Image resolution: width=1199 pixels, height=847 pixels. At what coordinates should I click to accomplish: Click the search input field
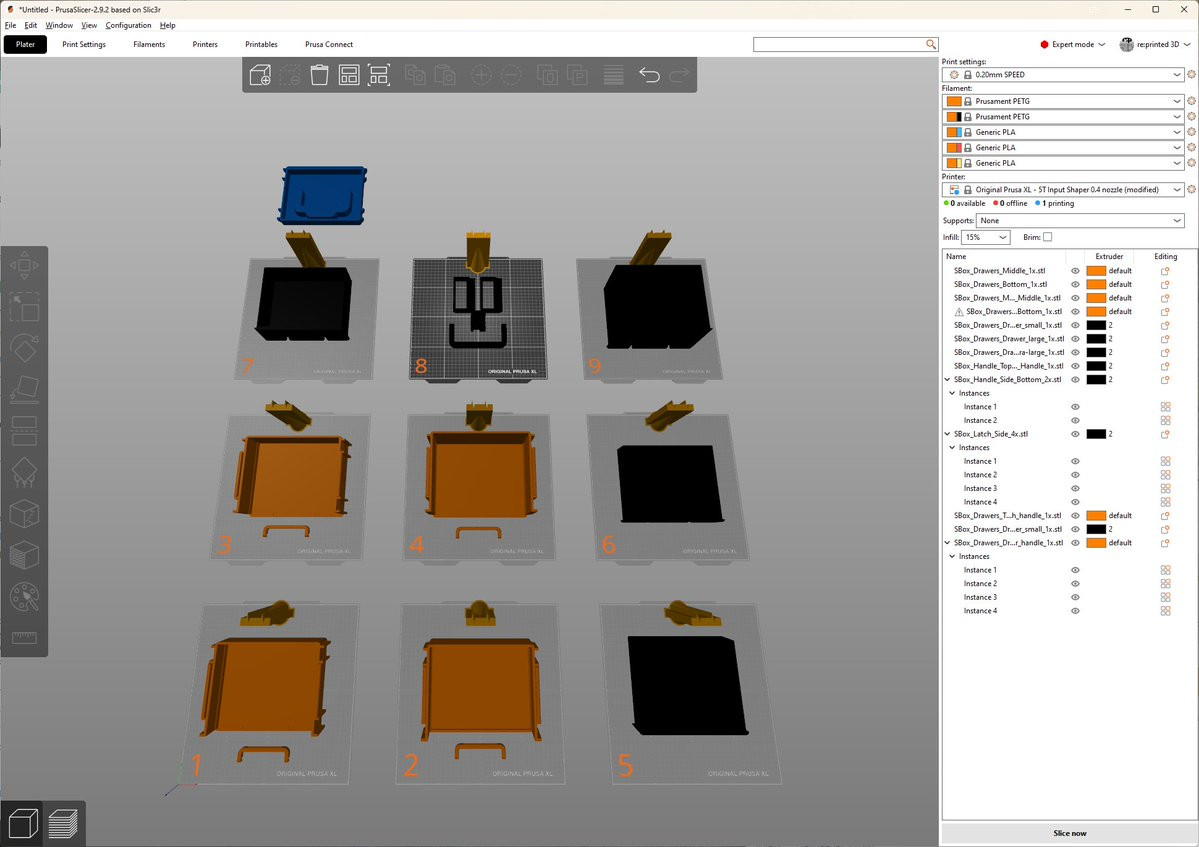pyautogui.click(x=845, y=44)
